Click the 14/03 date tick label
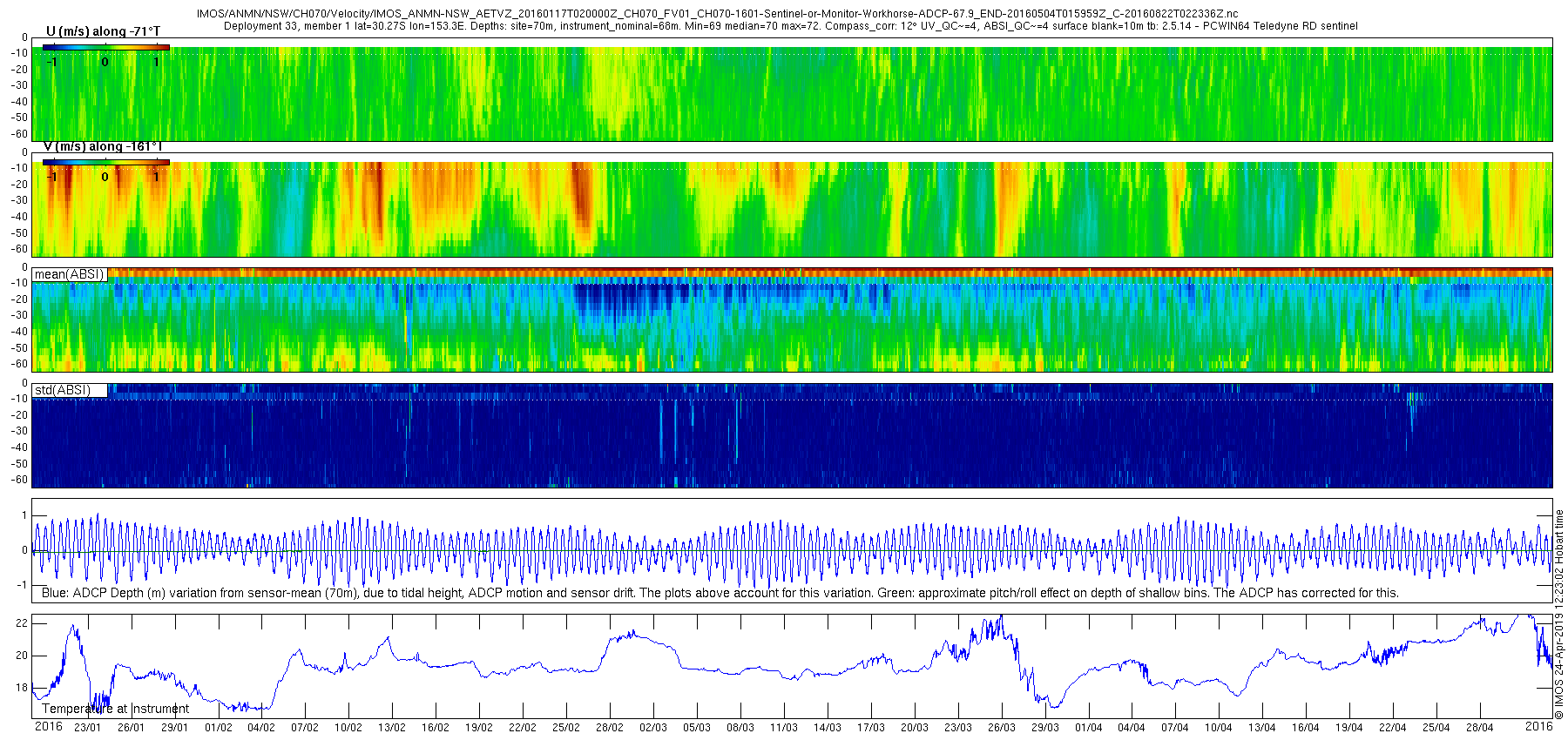Screen dimensions: 1568x740 point(828,728)
